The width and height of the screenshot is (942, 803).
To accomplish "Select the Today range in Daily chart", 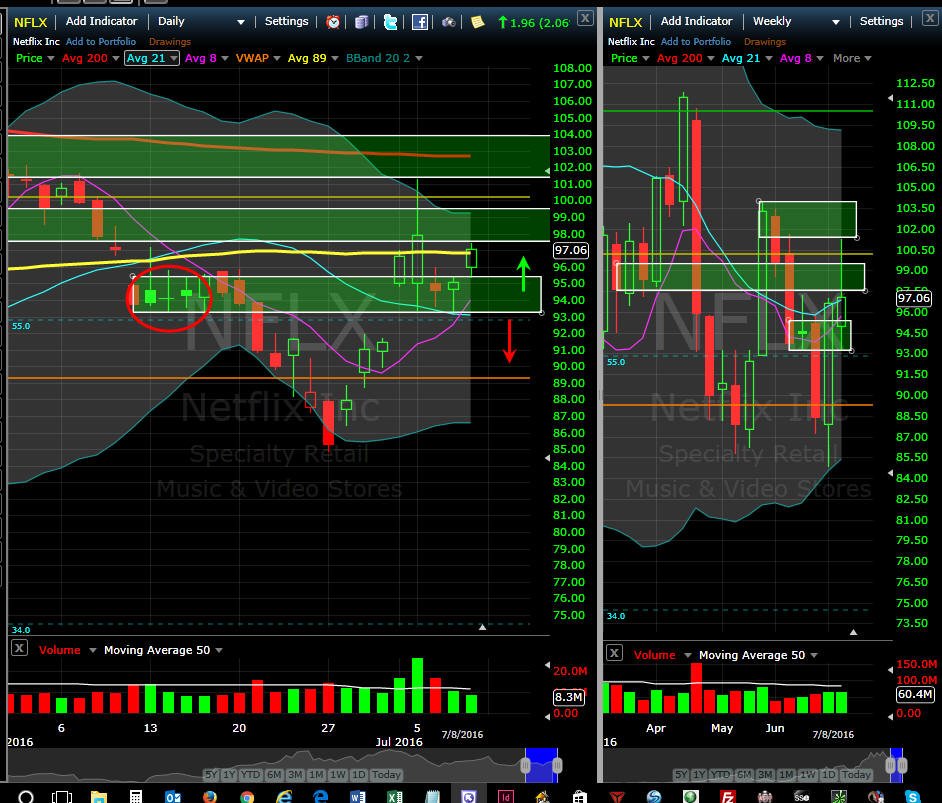I will click(x=386, y=775).
